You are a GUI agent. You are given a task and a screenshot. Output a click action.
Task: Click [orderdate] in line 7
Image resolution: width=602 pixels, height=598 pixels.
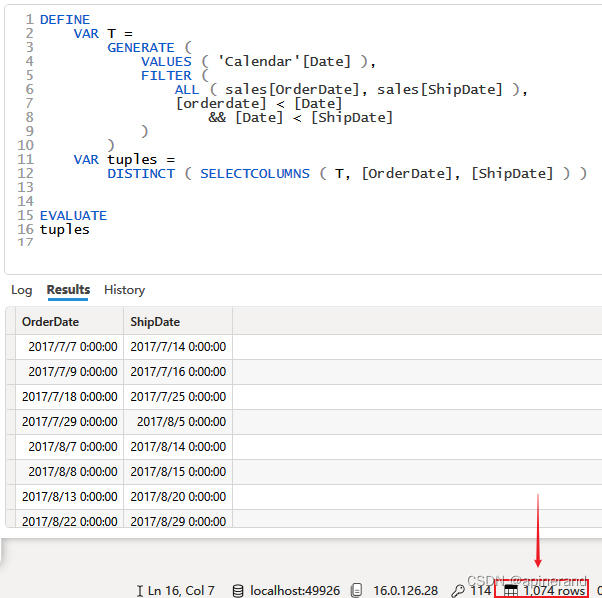click(x=221, y=104)
